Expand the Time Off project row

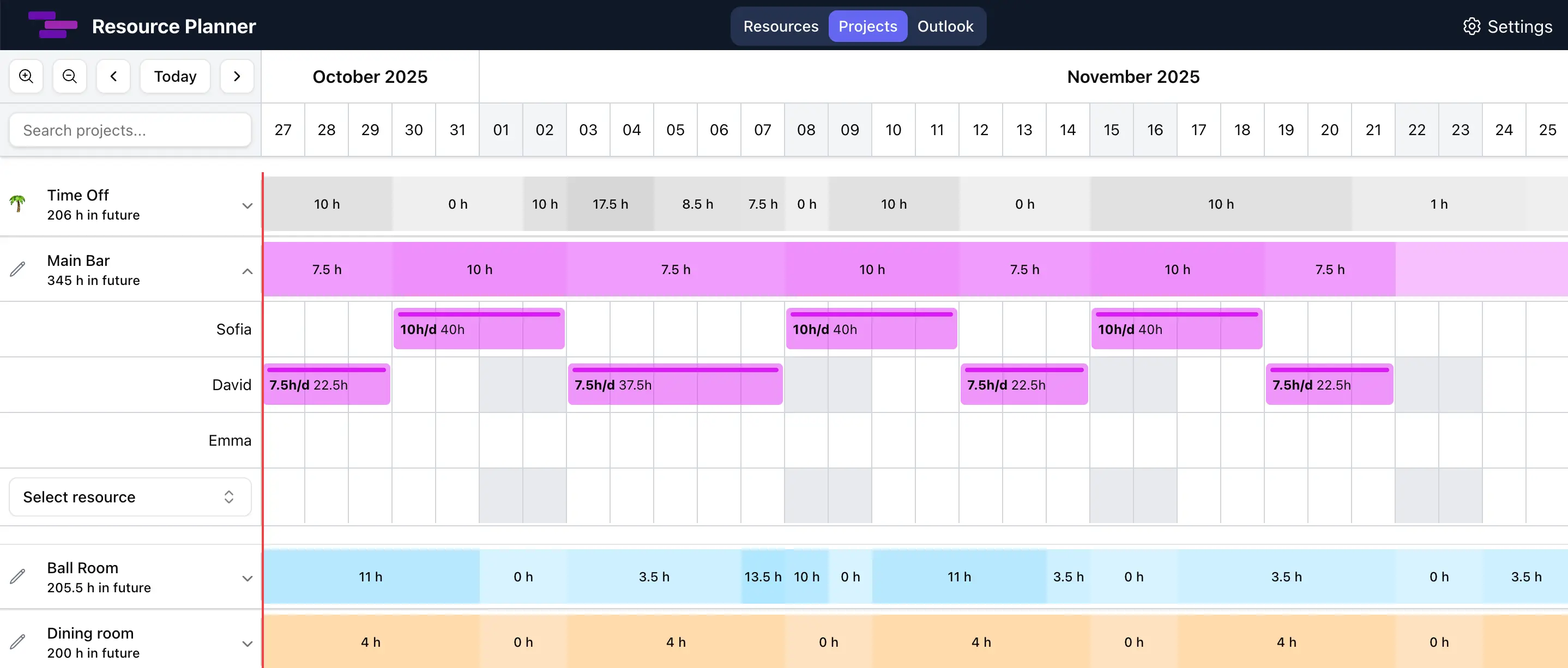pyautogui.click(x=247, y=205)
